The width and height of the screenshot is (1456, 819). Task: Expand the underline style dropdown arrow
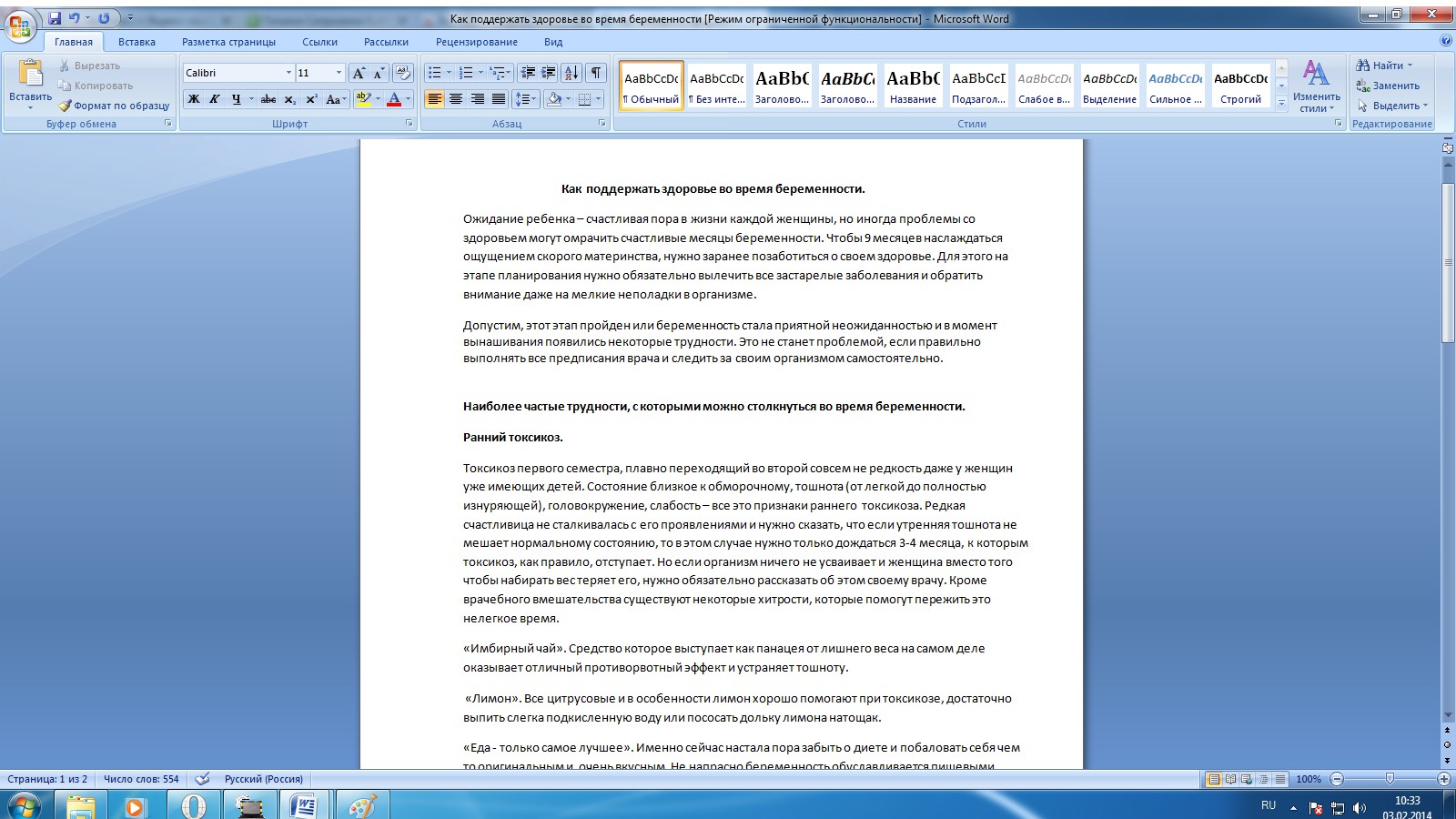pyautogui.click(x=251, y=99)
